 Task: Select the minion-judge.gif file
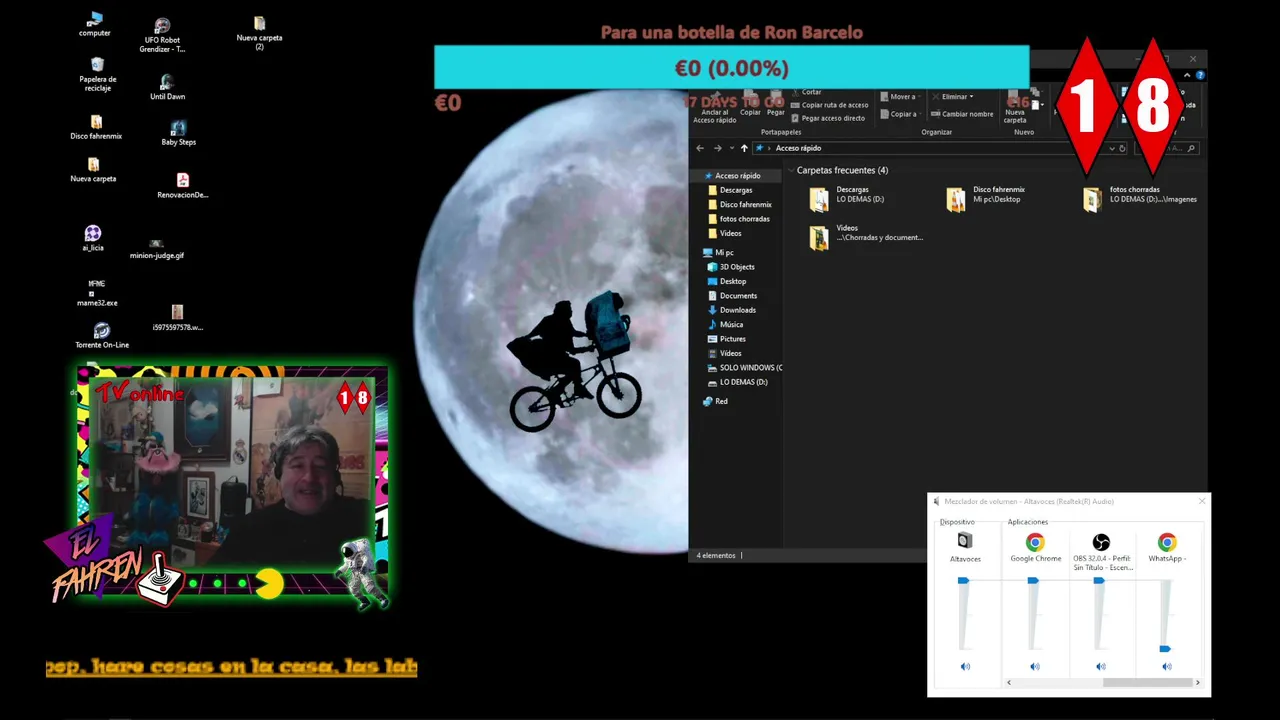(157, 248)
